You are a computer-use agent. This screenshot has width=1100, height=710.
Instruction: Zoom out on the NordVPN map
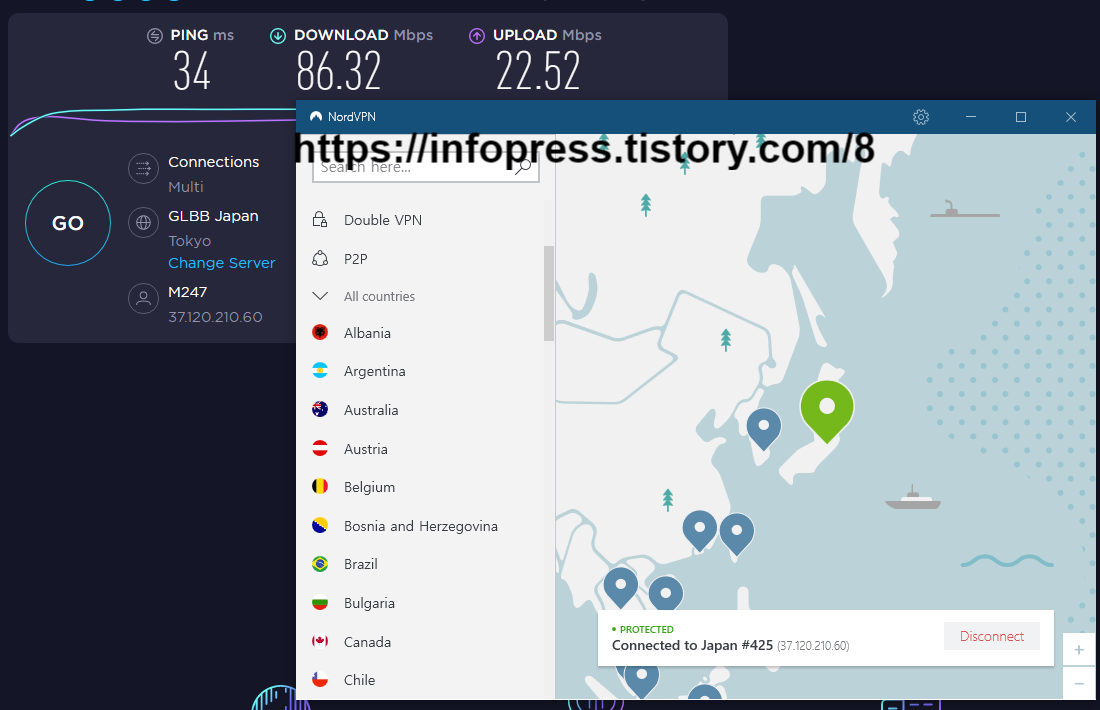point(1078,682)
